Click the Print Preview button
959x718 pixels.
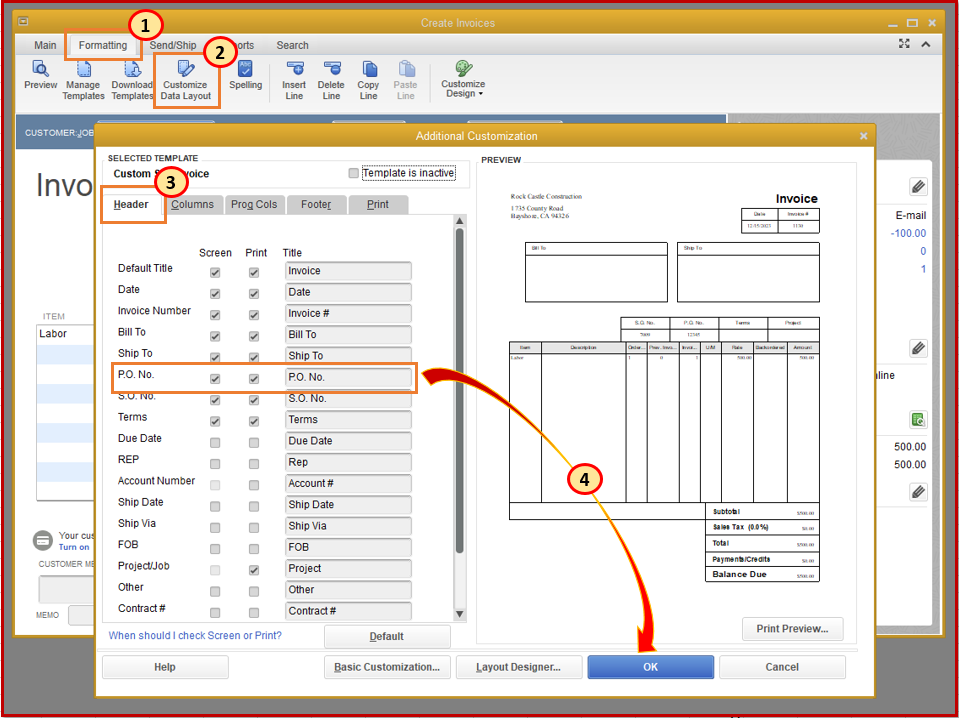point(792,628)
